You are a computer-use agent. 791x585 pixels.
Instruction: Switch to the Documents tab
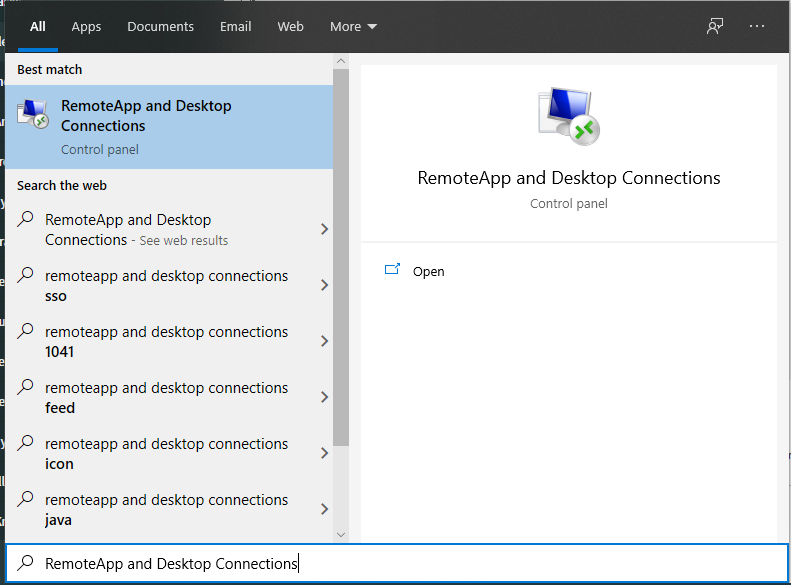pos(160,26)
